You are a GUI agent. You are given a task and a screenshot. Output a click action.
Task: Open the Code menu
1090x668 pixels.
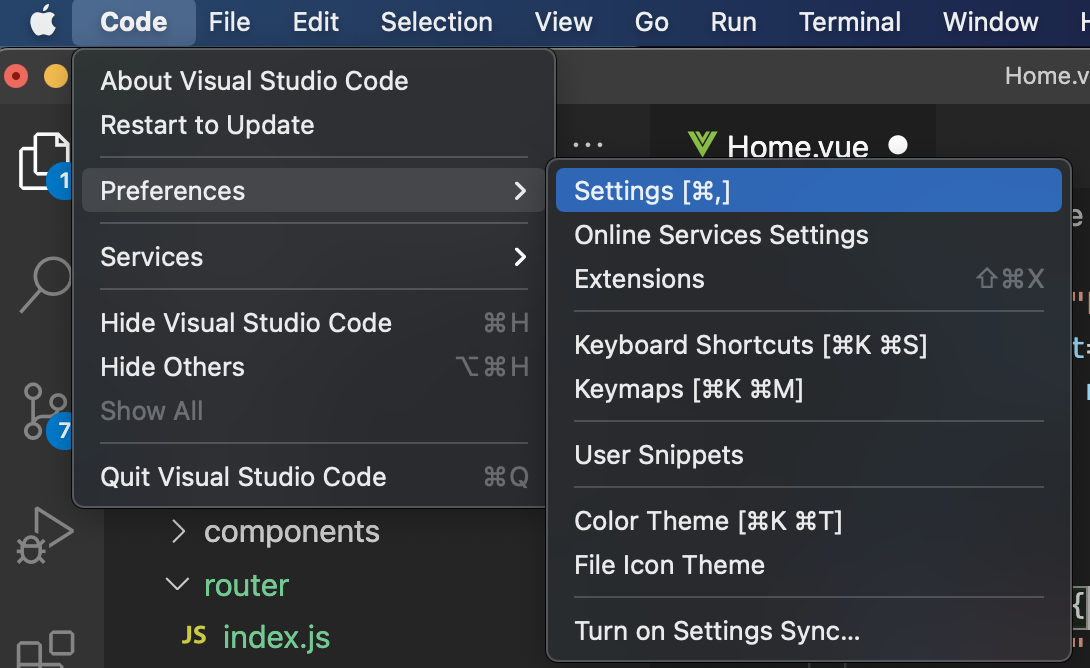133,22
